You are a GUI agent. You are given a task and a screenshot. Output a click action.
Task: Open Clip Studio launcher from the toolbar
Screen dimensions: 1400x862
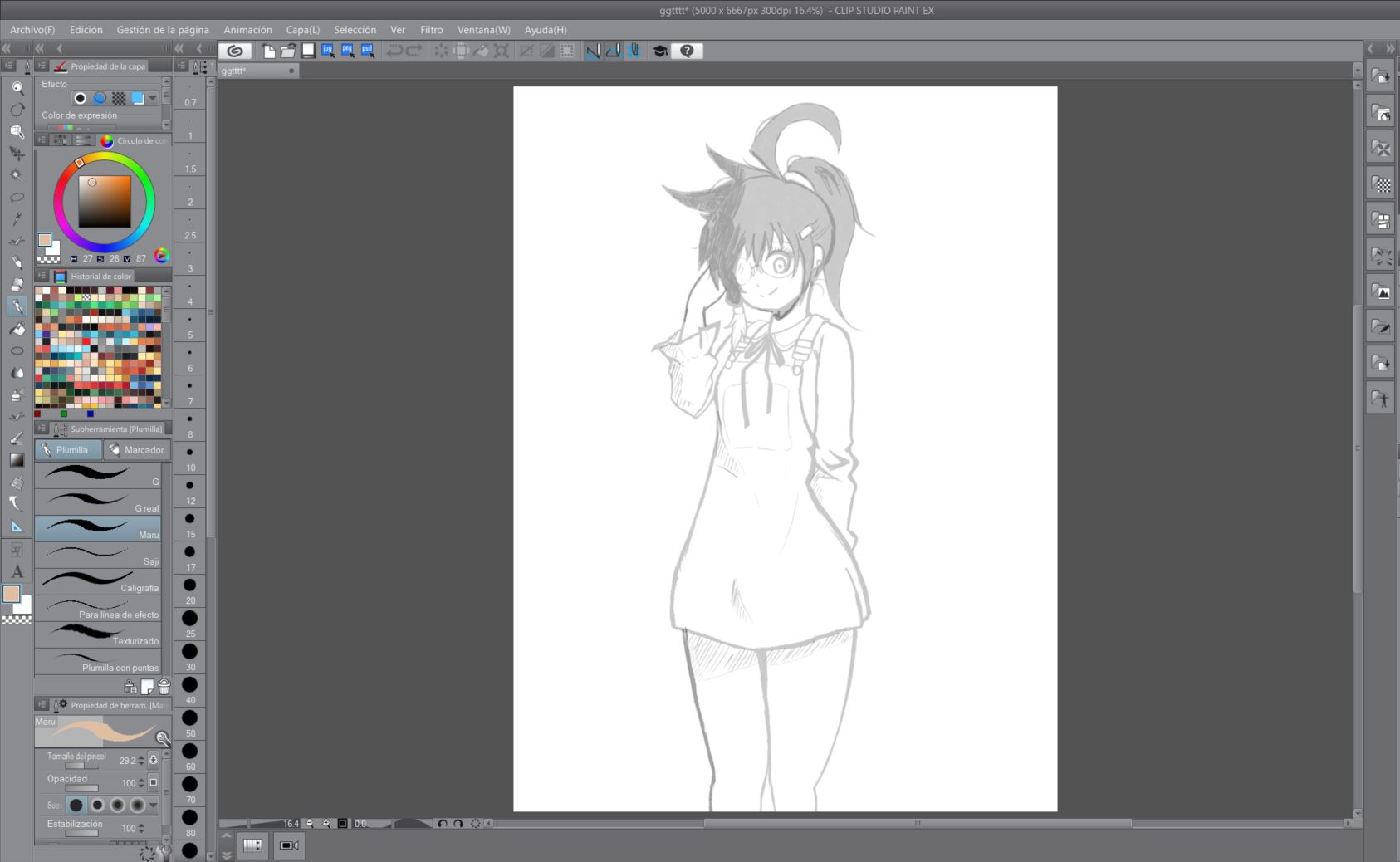click(235, 51)
